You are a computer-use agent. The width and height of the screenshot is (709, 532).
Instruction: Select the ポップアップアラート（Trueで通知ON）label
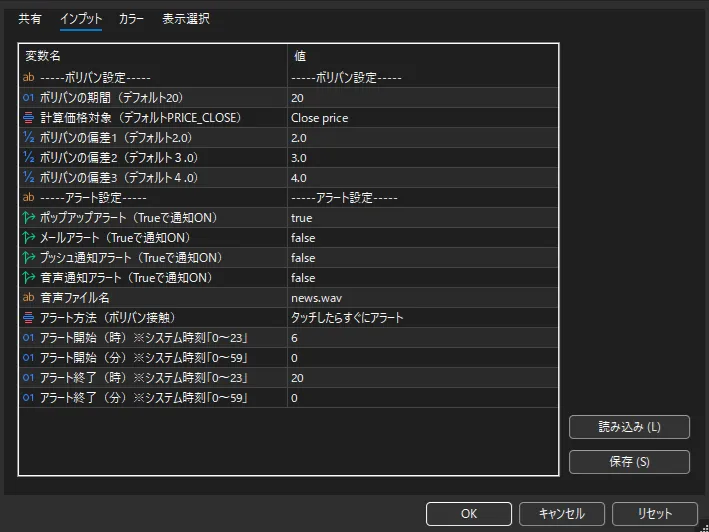click(x=129, y=217)
